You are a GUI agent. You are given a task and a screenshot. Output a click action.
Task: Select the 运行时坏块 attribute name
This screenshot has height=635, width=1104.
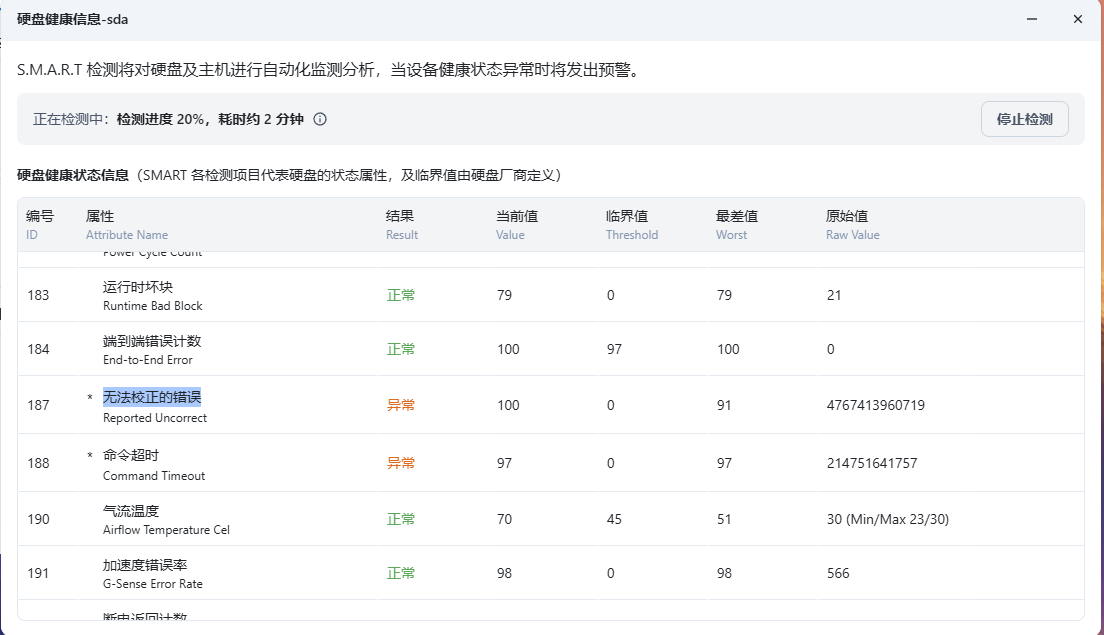pyautogui.click(x=137, y=287)
